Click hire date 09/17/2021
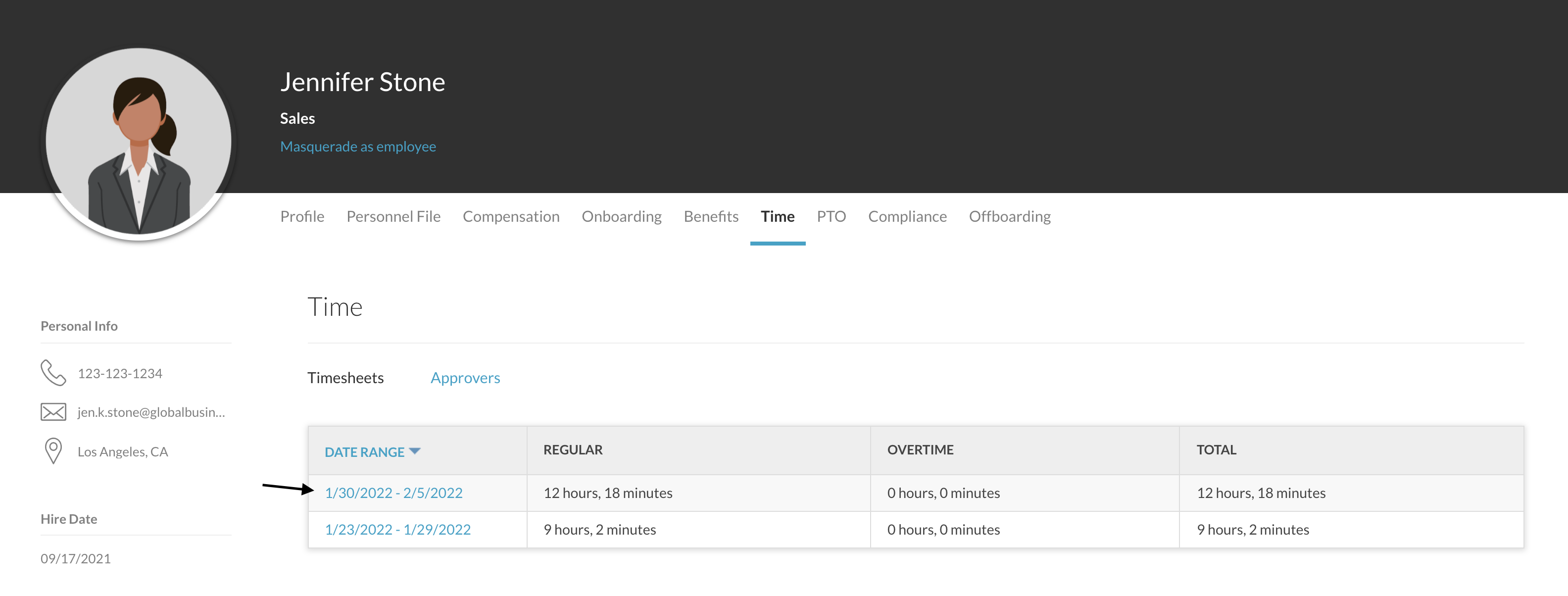 coord(75,558)
